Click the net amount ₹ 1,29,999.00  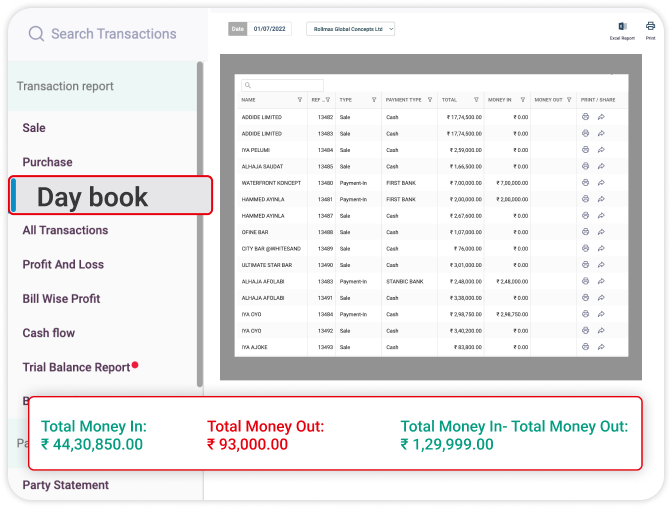coord(447,444)
